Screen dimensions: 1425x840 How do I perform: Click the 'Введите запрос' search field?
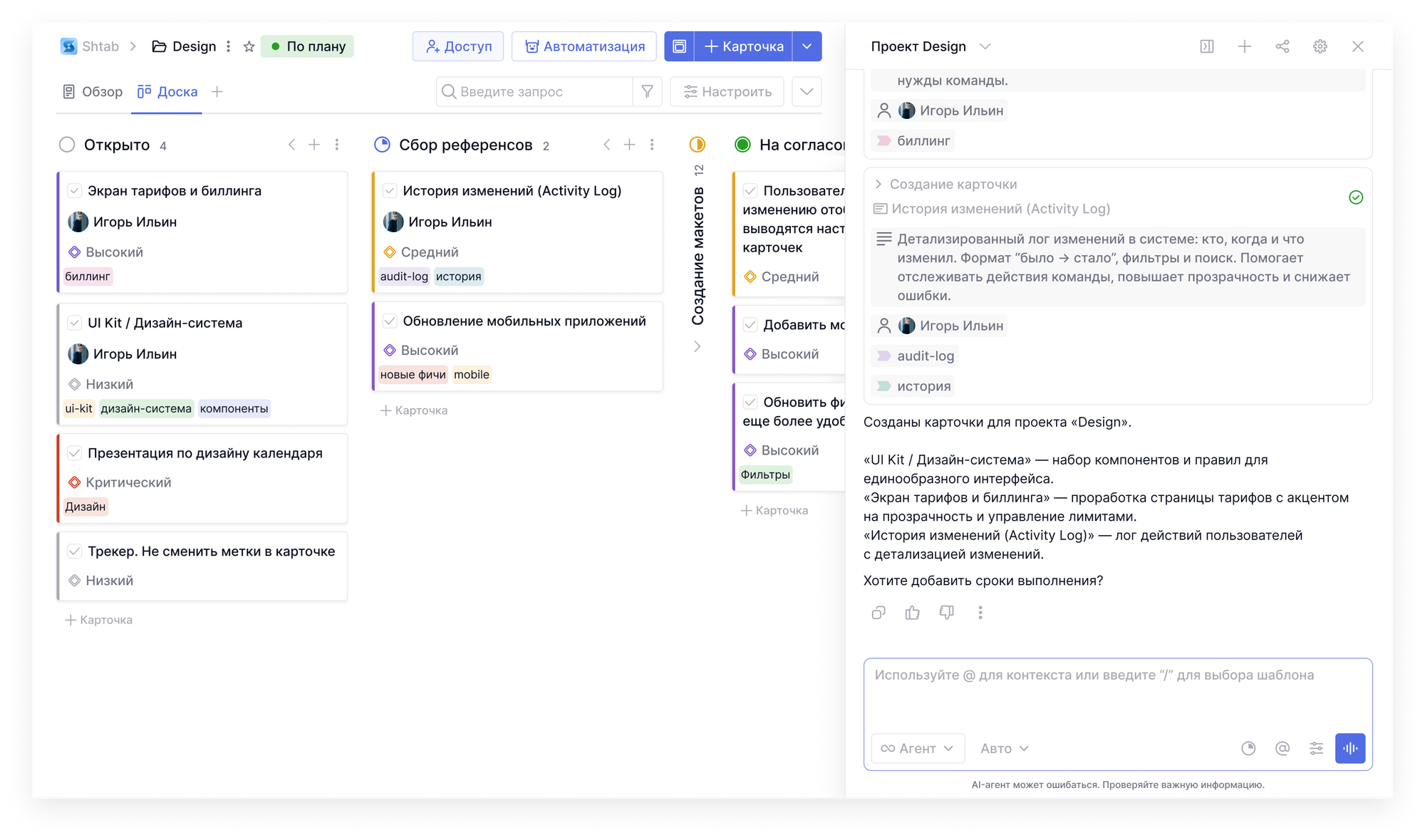[x=534, y=91]
